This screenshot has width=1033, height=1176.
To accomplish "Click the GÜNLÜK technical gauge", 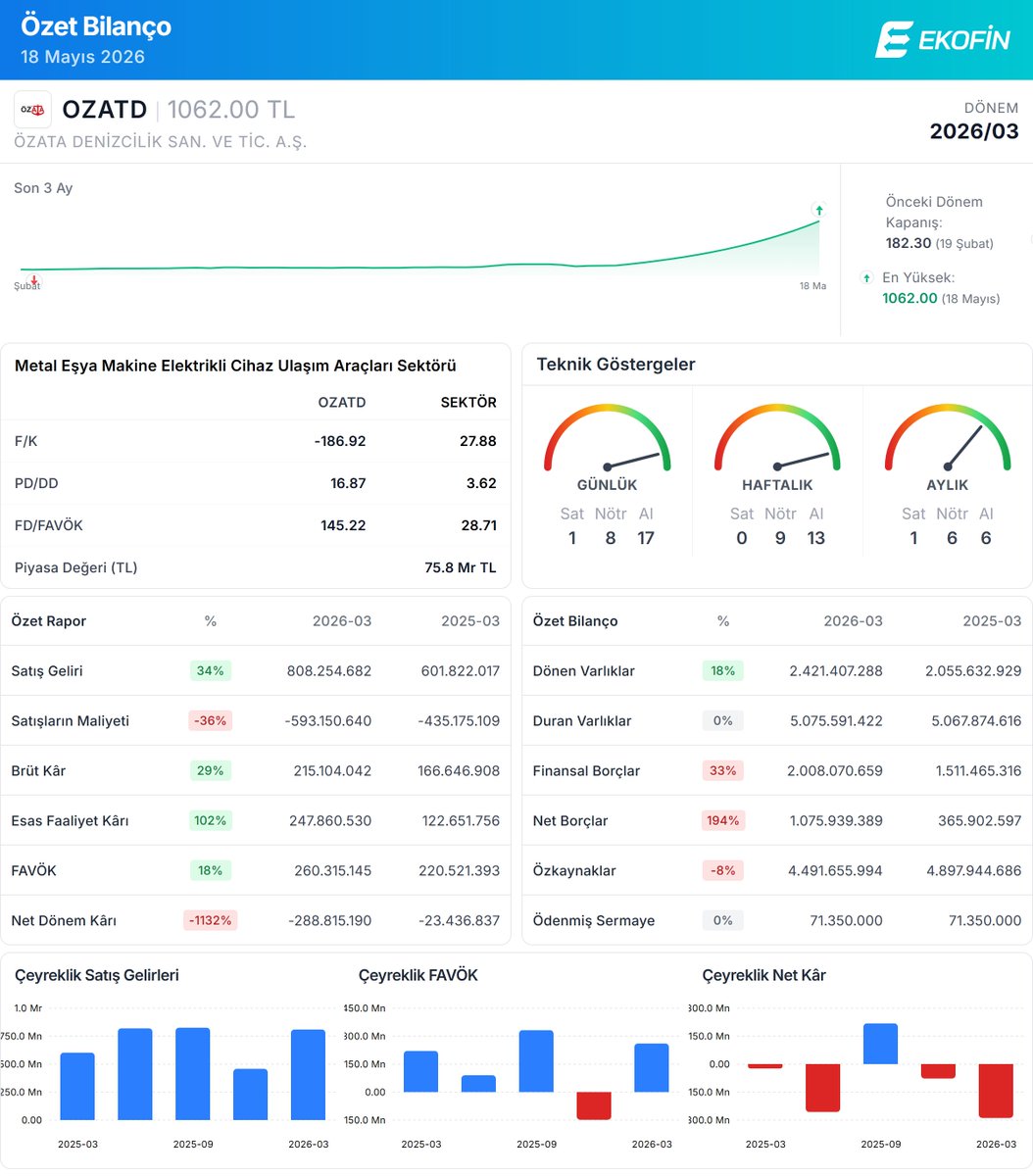I will tap(608, 437).
